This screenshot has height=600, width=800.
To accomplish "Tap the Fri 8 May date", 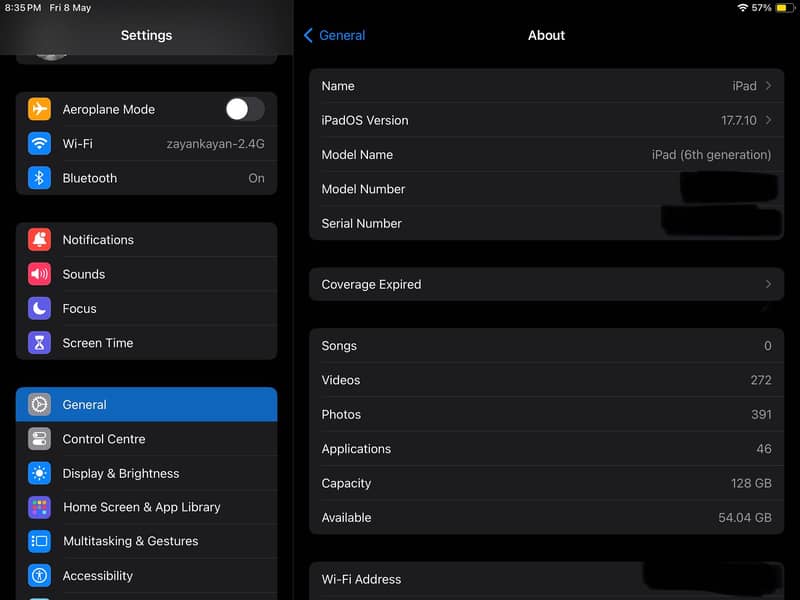I will click(70, 8).
